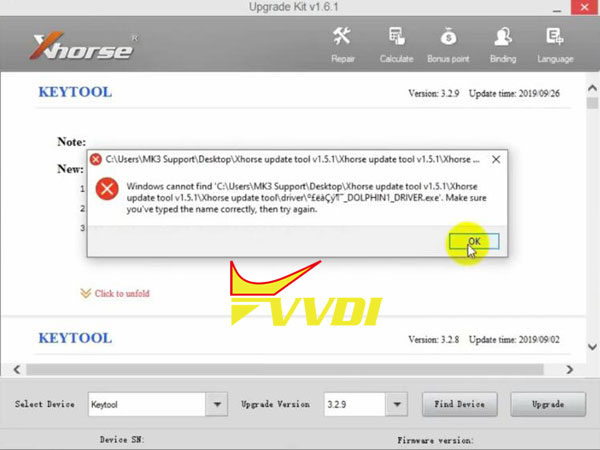Close the Windows error dialog
This screenshot has height=450, width=600.
click(x=496, y=159)
